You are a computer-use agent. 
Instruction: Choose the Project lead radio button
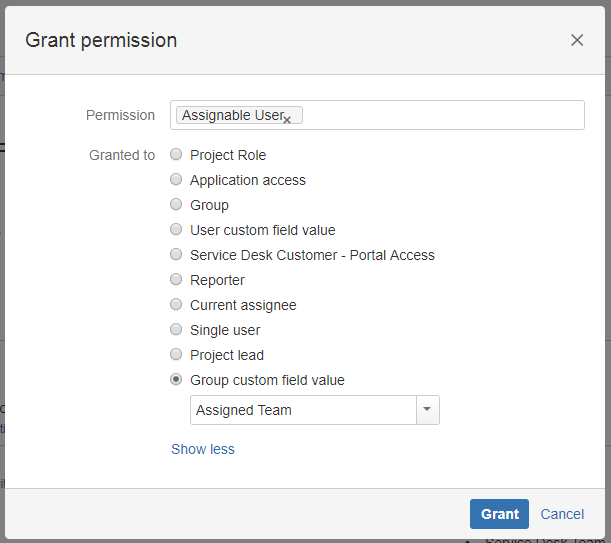pyautogui.click(x=176, y=355)
